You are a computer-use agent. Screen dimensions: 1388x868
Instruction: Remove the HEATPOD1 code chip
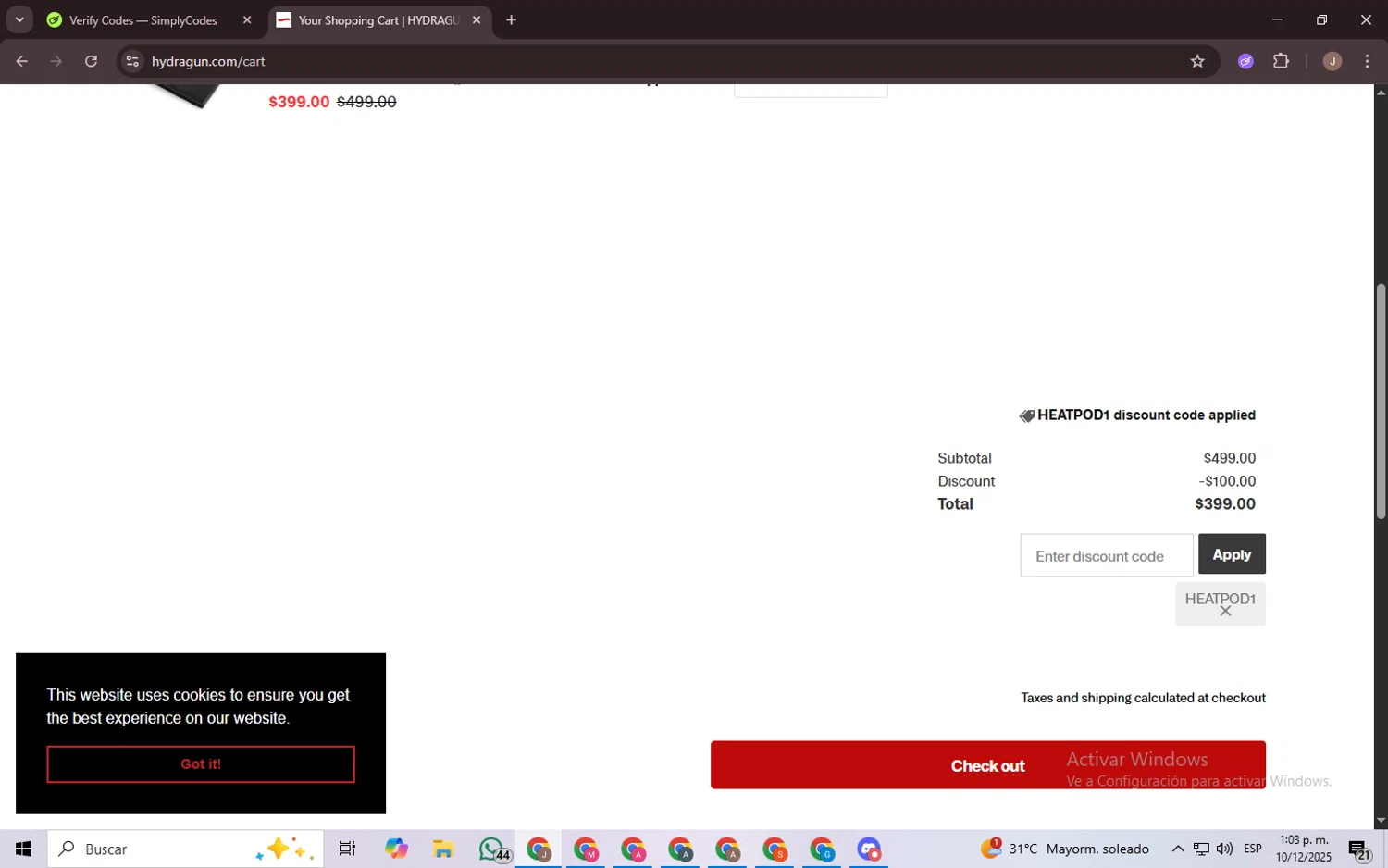coord(1225,612)
